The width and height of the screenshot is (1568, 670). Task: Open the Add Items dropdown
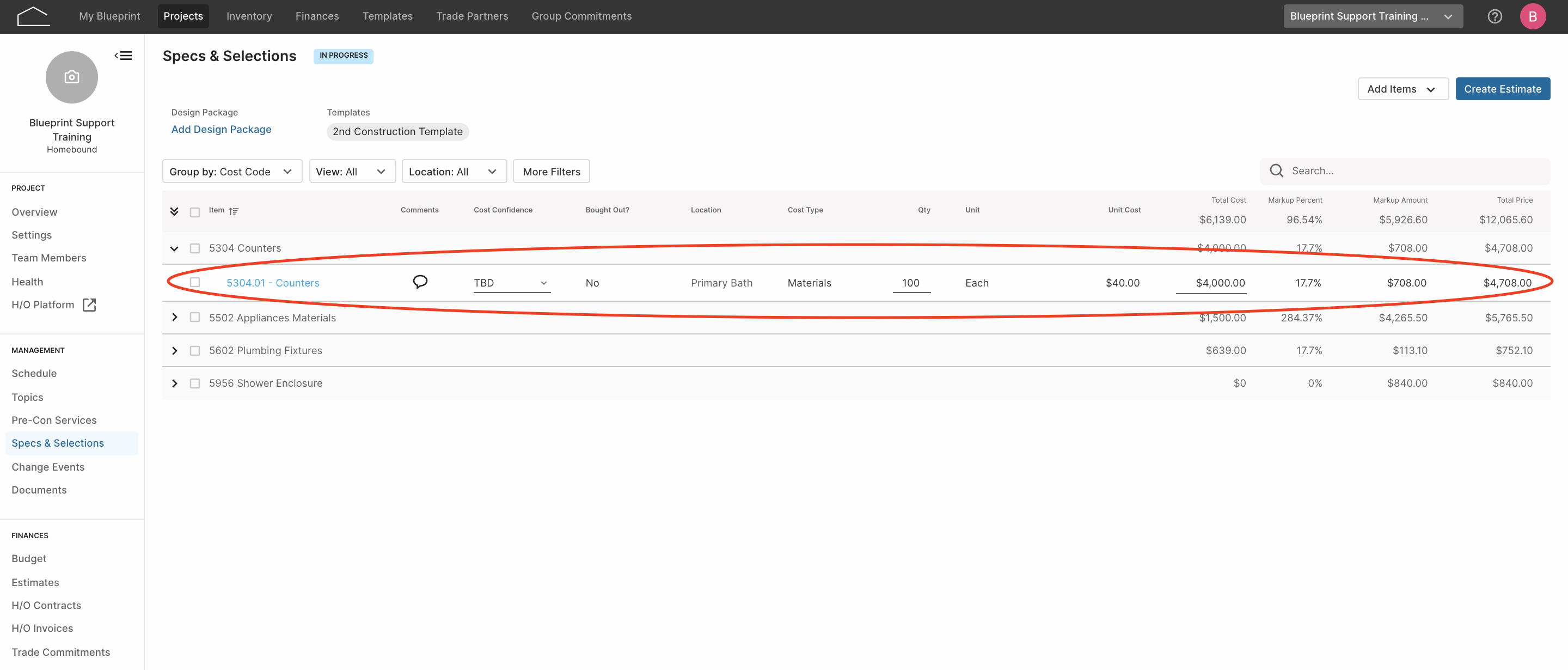1402,89
